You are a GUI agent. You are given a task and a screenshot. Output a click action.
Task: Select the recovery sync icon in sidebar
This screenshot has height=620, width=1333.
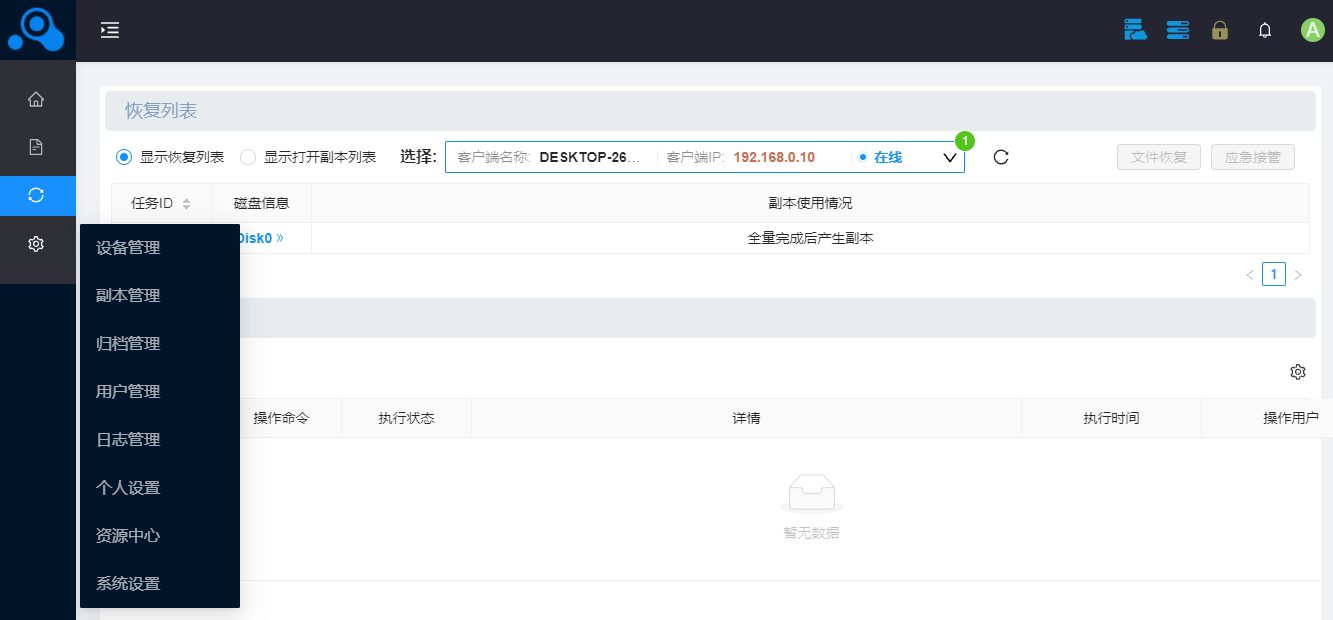click(36, 195)
